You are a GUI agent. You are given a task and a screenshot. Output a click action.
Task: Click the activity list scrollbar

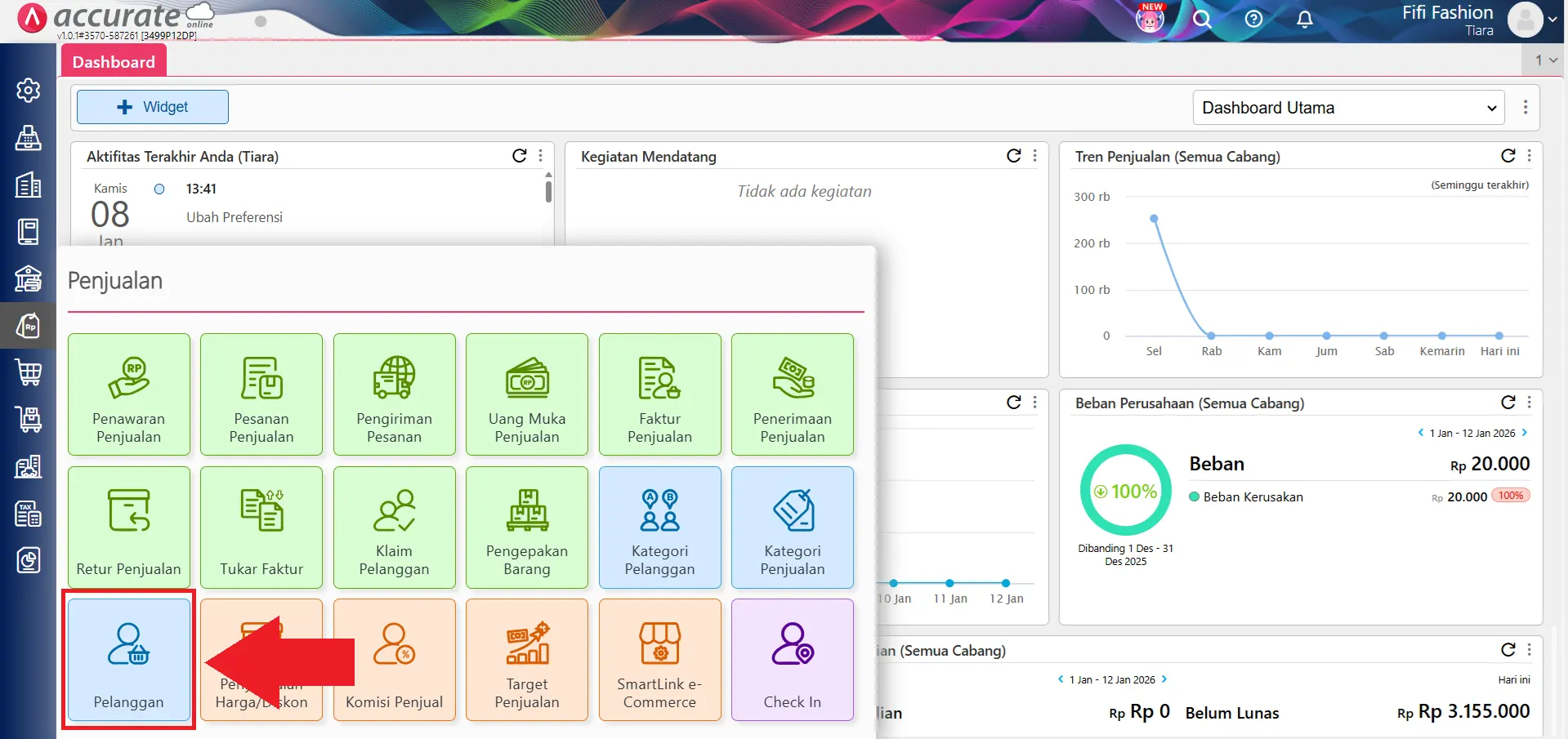pos(548,192)
